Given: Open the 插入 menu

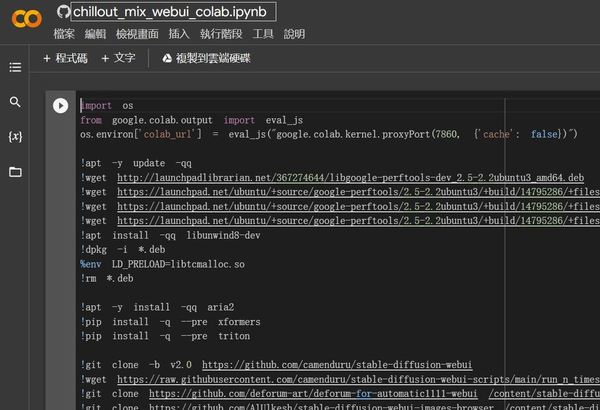Looking at the screenshot, I should [179, 34].
